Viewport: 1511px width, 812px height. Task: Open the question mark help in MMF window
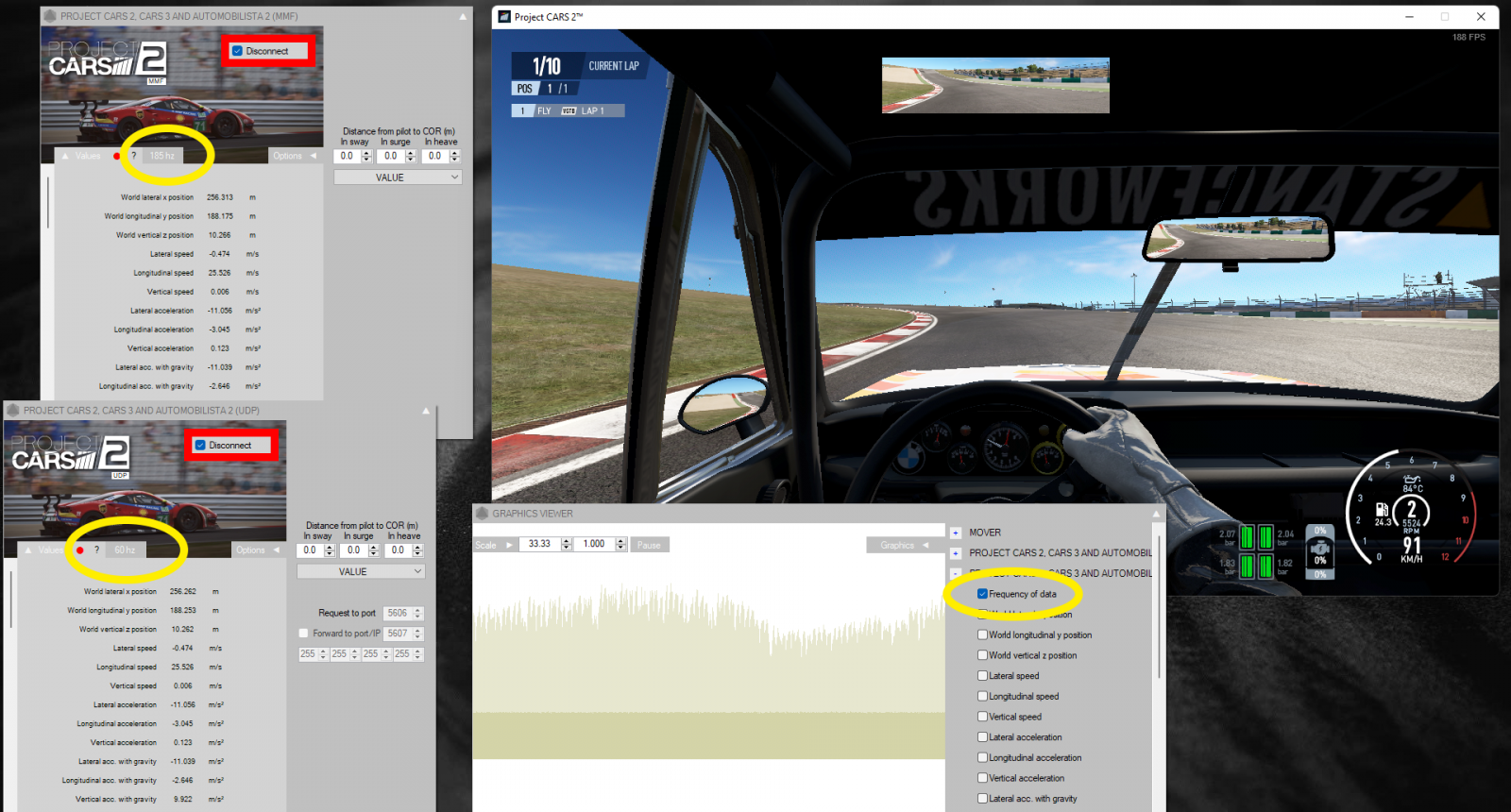point(133,156)
